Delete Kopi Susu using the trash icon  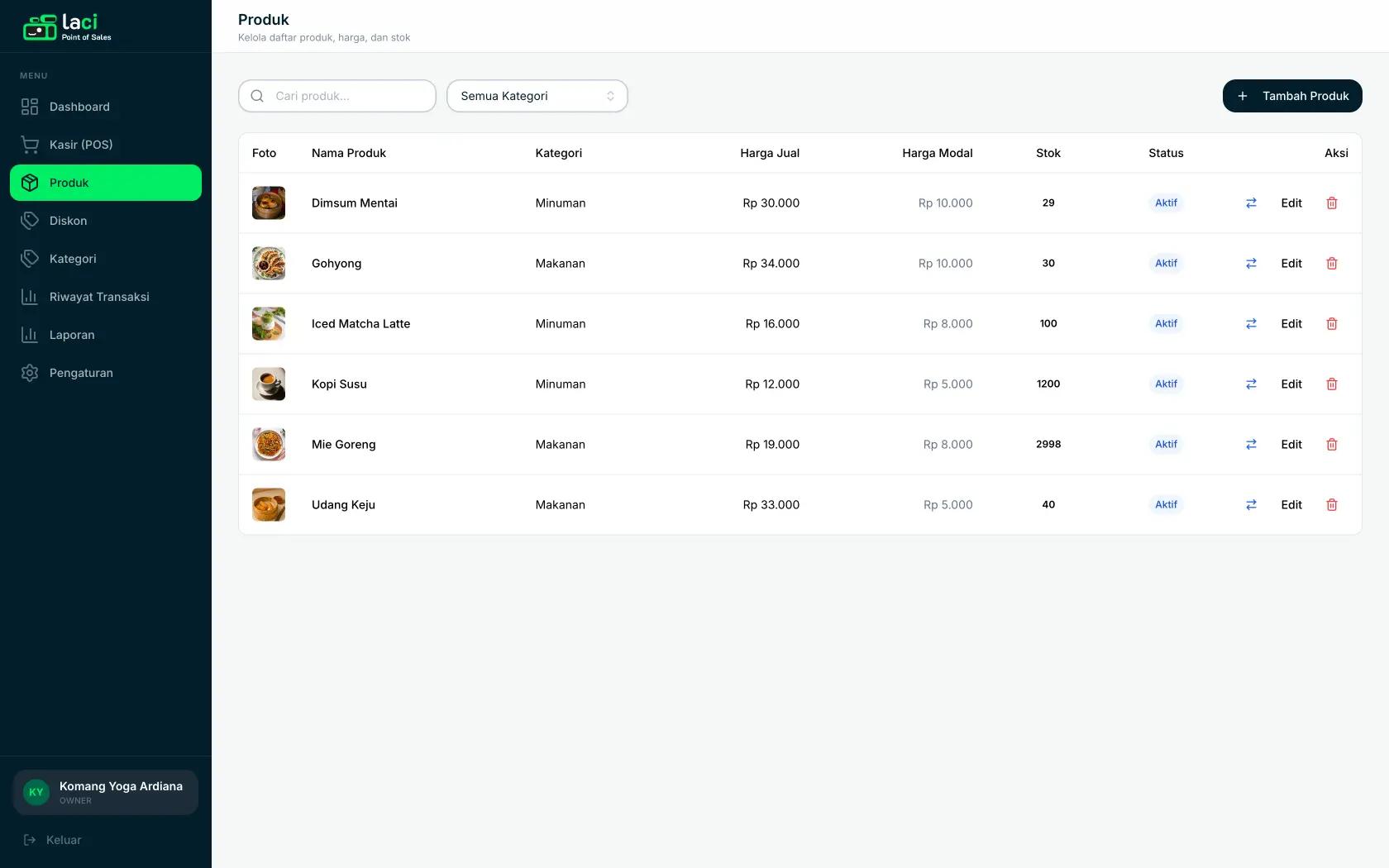pyautogui.click(x=1332, y=384)
